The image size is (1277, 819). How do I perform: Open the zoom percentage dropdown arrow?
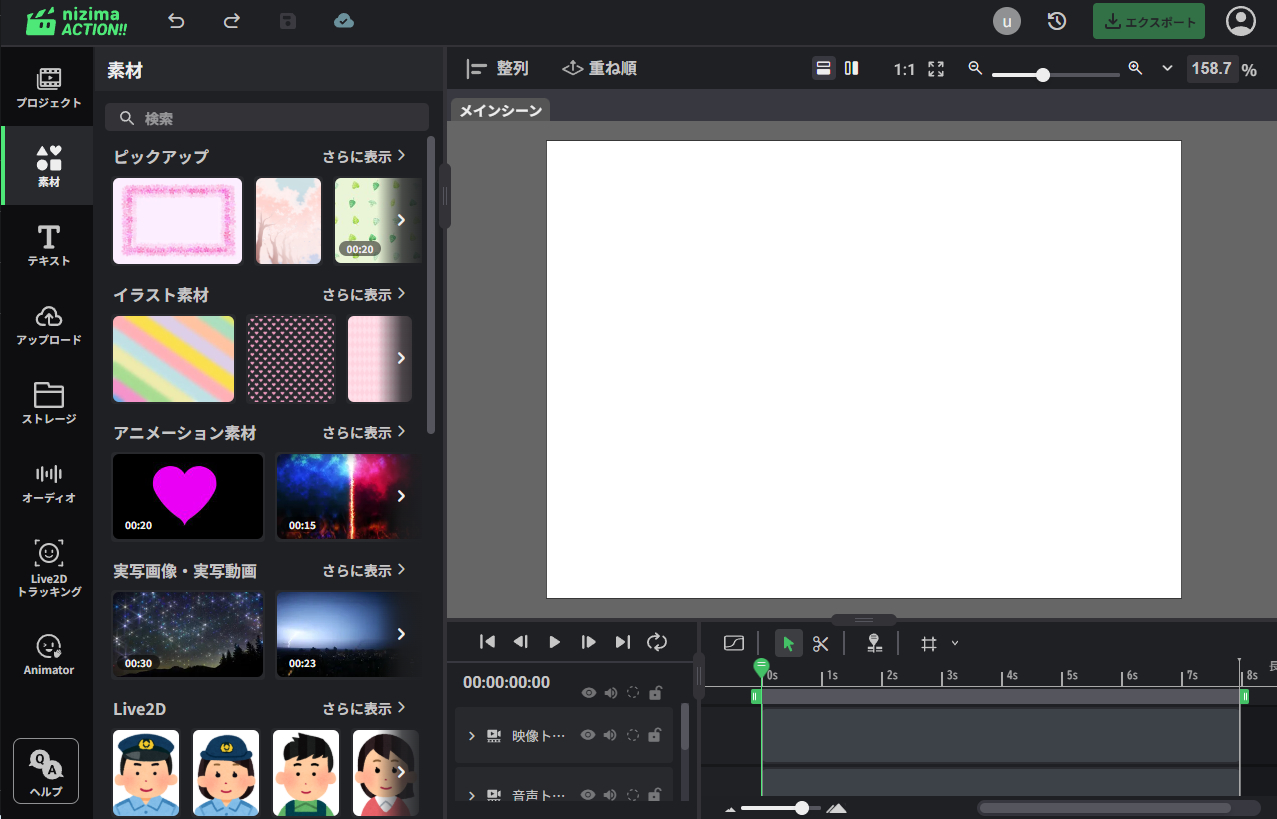coord(1167,69)
